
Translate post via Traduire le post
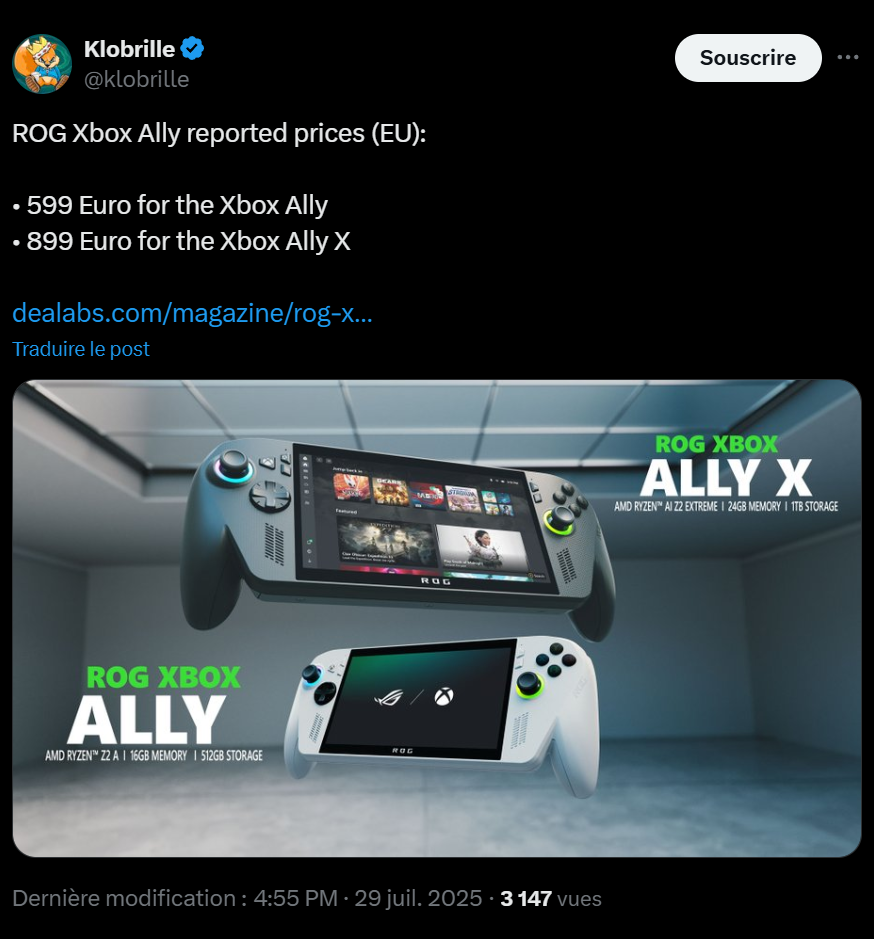pos(81,349)
